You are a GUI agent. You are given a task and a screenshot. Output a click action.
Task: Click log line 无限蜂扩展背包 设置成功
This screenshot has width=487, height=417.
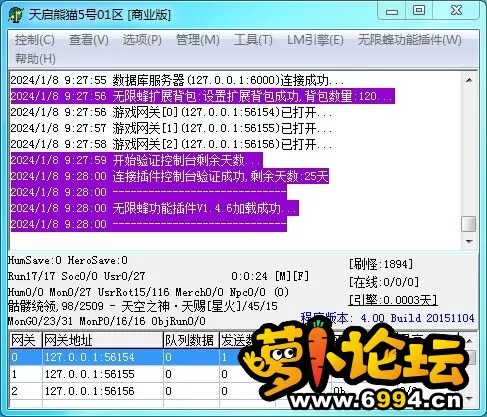[203, 96]
